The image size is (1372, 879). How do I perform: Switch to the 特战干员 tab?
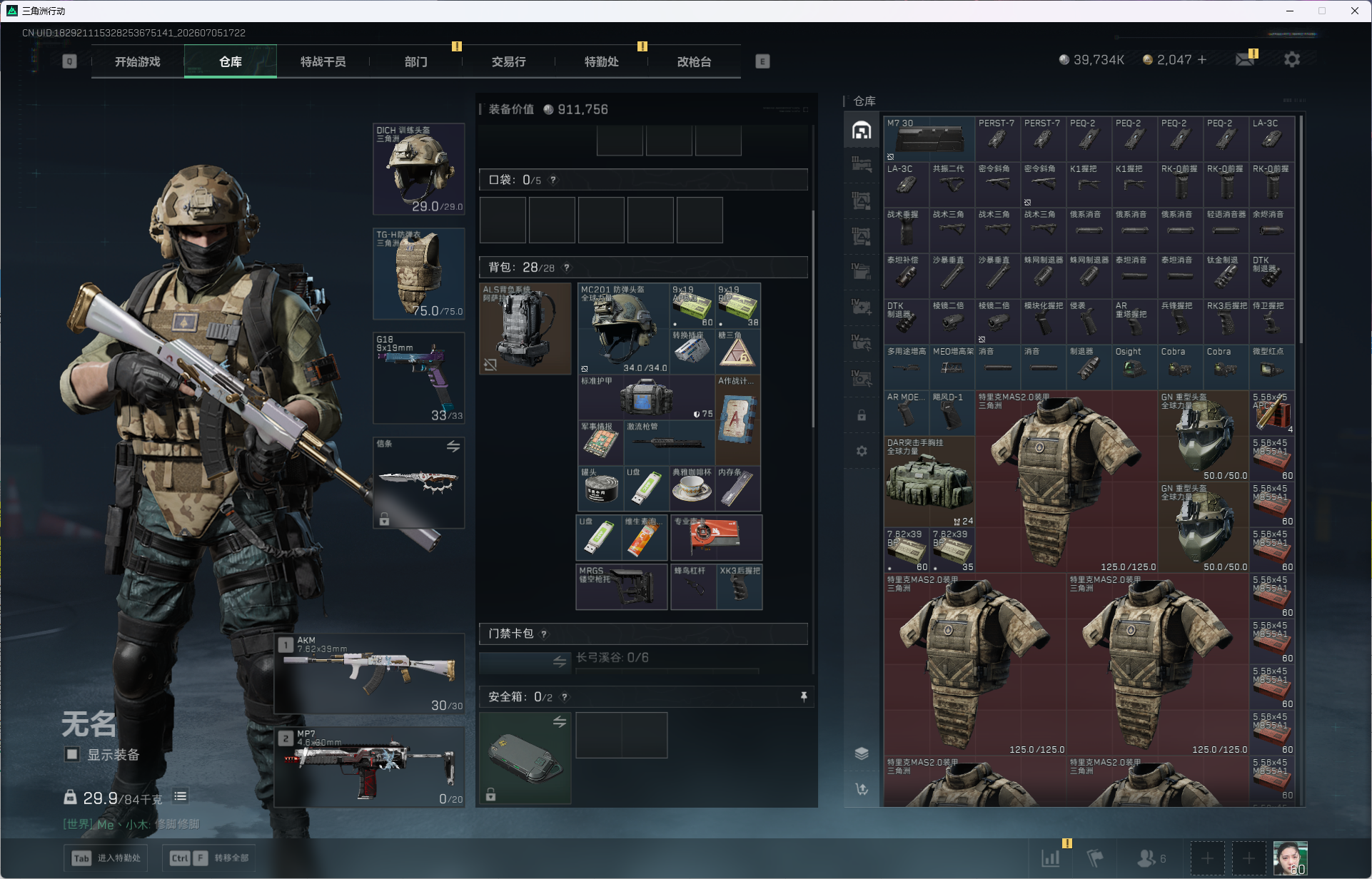pos(323,61)
